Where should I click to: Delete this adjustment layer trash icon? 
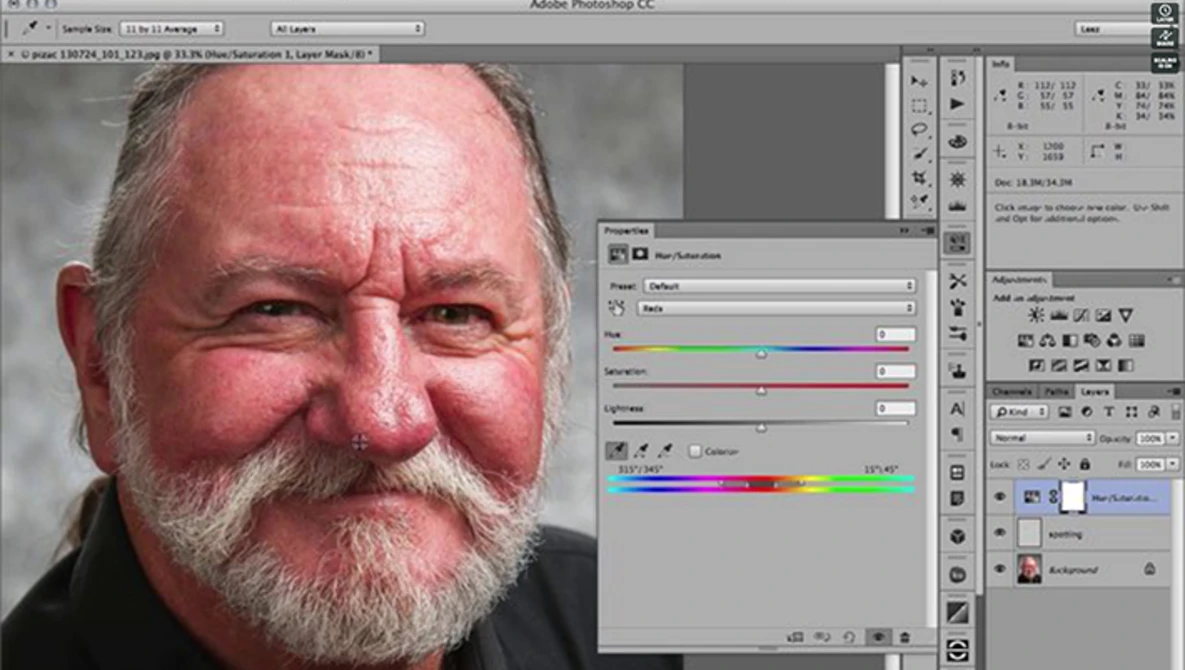point(905,638)
